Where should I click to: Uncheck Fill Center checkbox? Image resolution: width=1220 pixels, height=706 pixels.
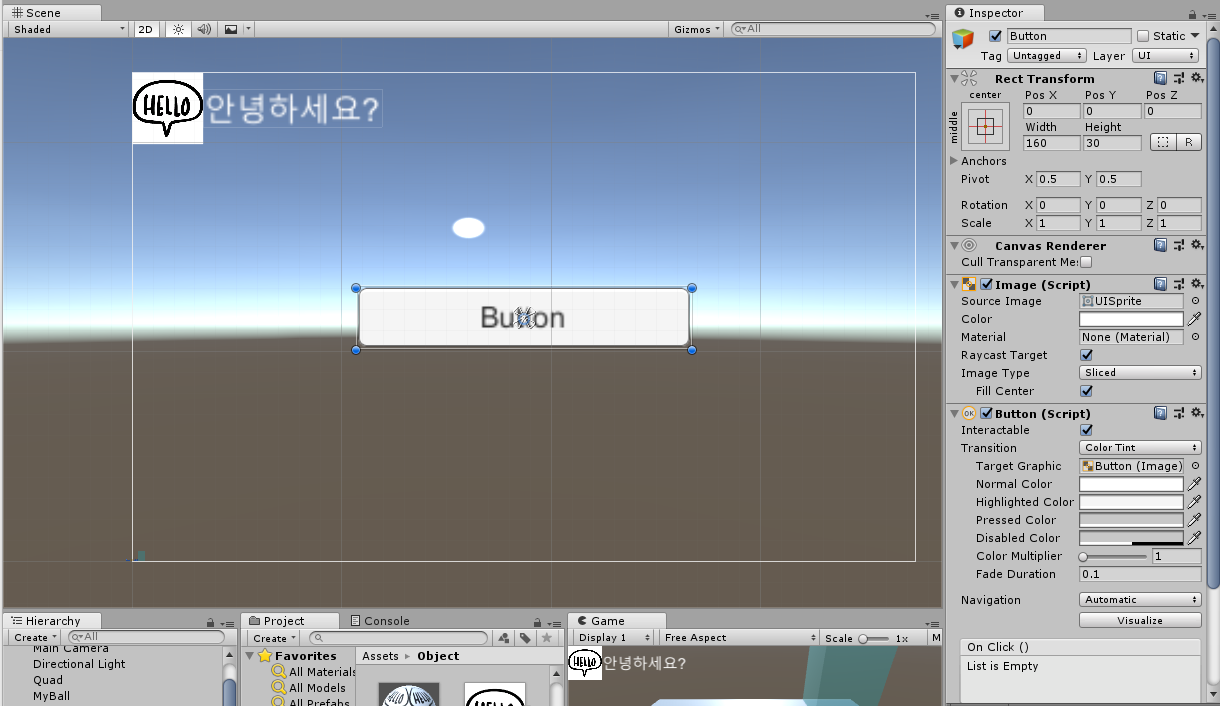[1087, 391]
